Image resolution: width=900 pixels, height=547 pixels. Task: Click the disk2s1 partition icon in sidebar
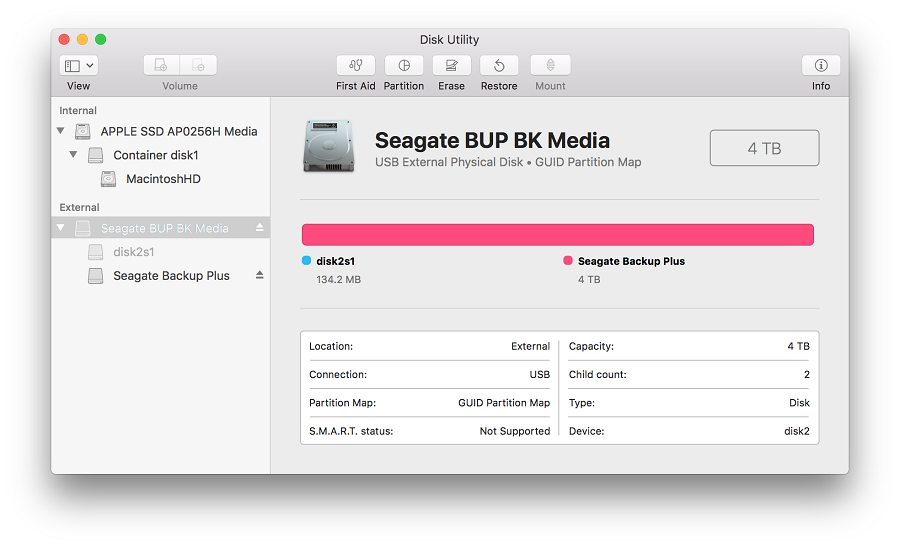96,252
